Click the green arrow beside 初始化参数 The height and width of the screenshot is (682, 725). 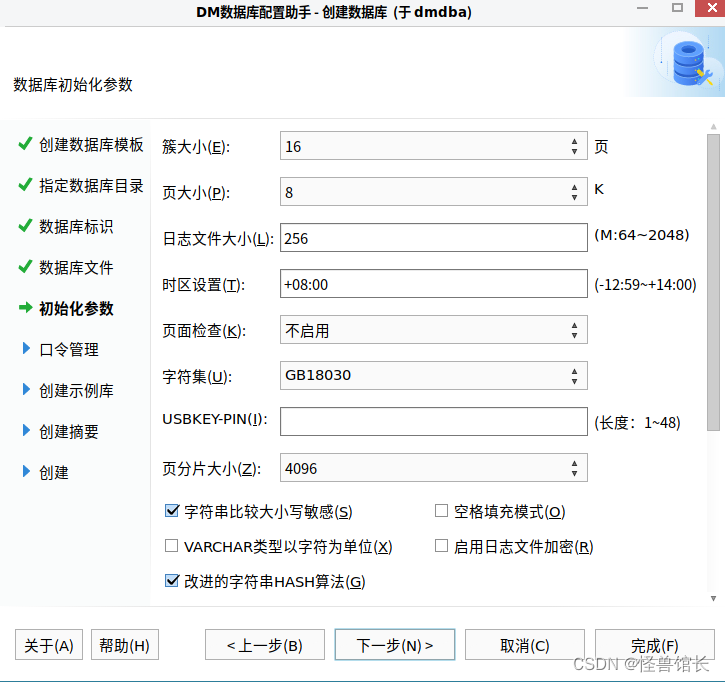click(x=25, y=307)
